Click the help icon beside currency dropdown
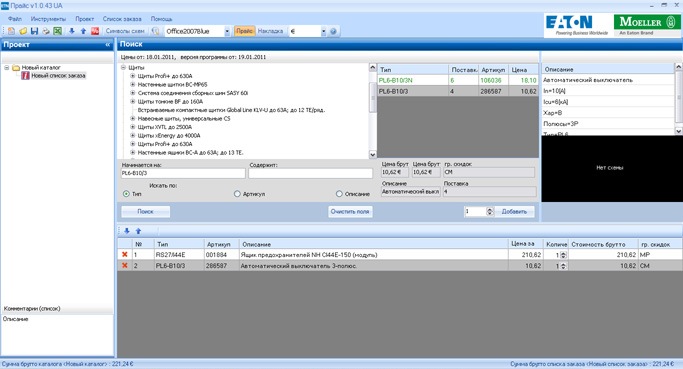The height and width of the screenshot is (369, 683). pyautogui.click(x=333, y=31)
